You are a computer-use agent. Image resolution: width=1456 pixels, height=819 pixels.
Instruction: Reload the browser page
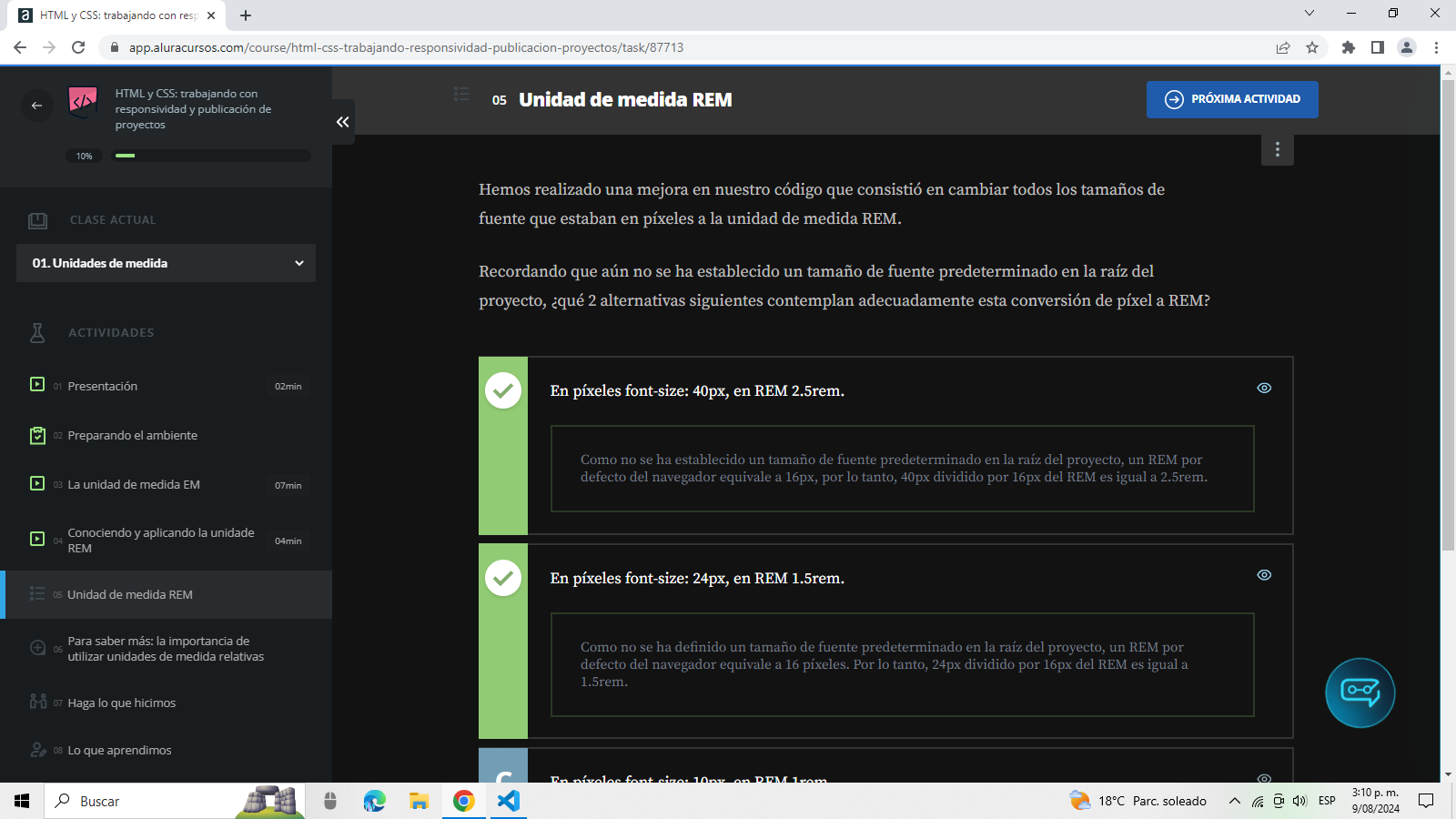pos(78,47)
